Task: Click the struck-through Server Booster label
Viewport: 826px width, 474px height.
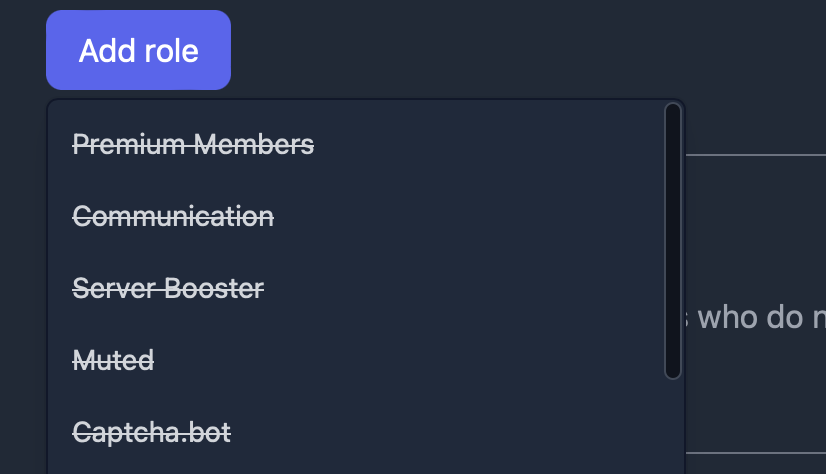Action: (169, 289)
